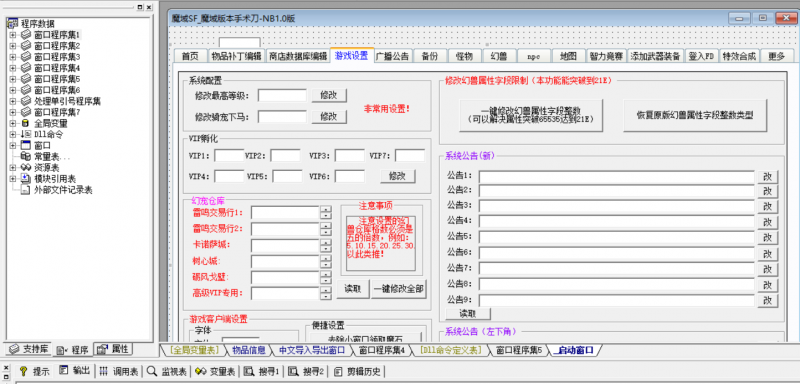Click the 模块引用表 icon

pyautogui.click(x=26, y=178)
